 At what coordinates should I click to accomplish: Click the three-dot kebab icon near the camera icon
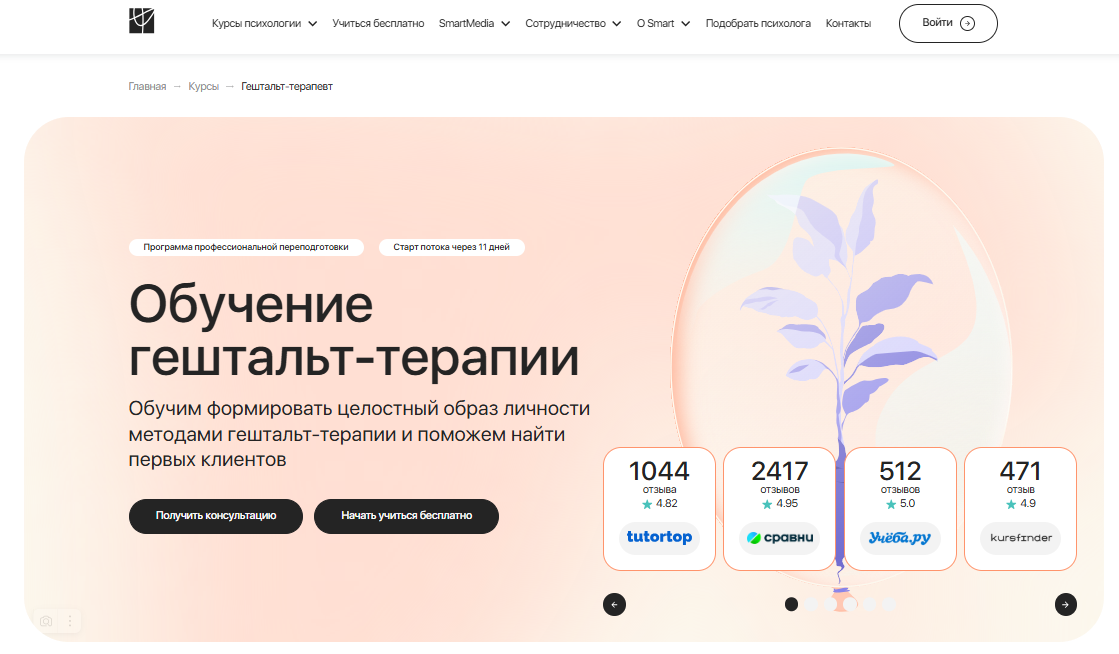pos(69,621)
